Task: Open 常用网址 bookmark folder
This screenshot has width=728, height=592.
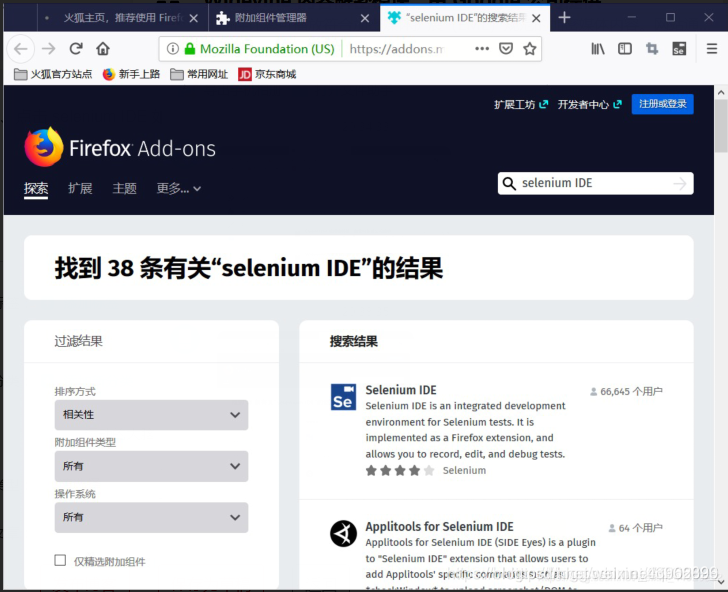Action: pyautogui.click(x=199, y=74)
